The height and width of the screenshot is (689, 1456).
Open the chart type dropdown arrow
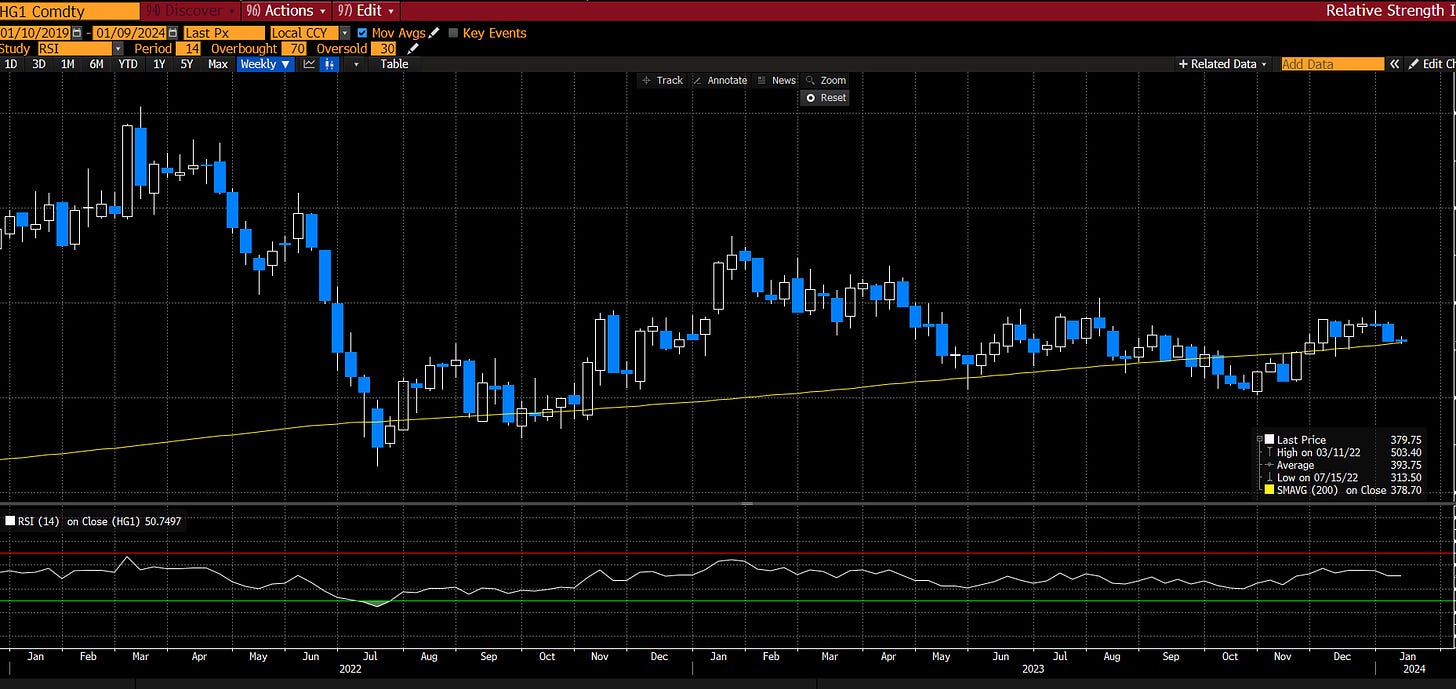coord(356,64)
